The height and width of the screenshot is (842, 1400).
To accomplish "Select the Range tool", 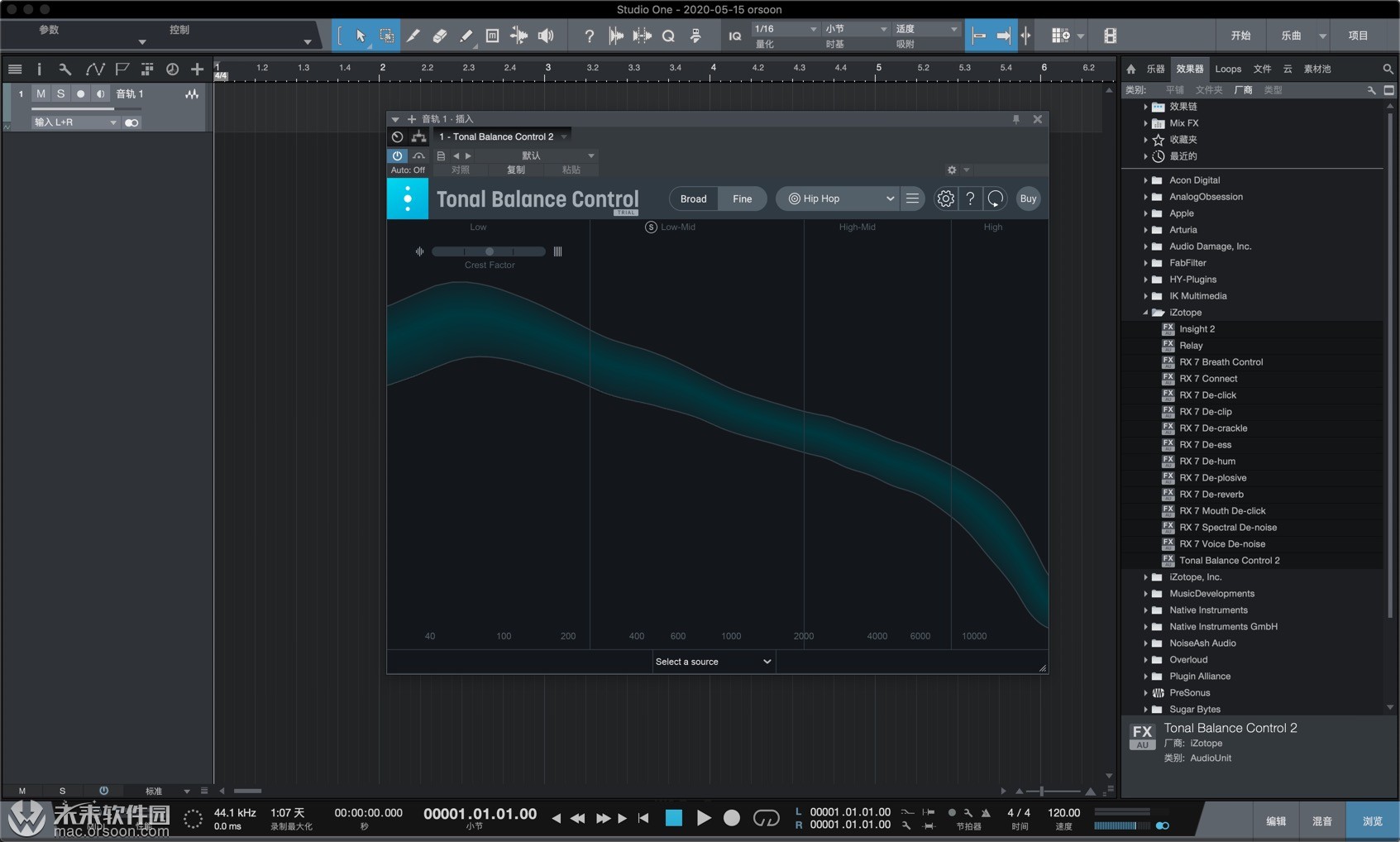I will pos(386,36).
